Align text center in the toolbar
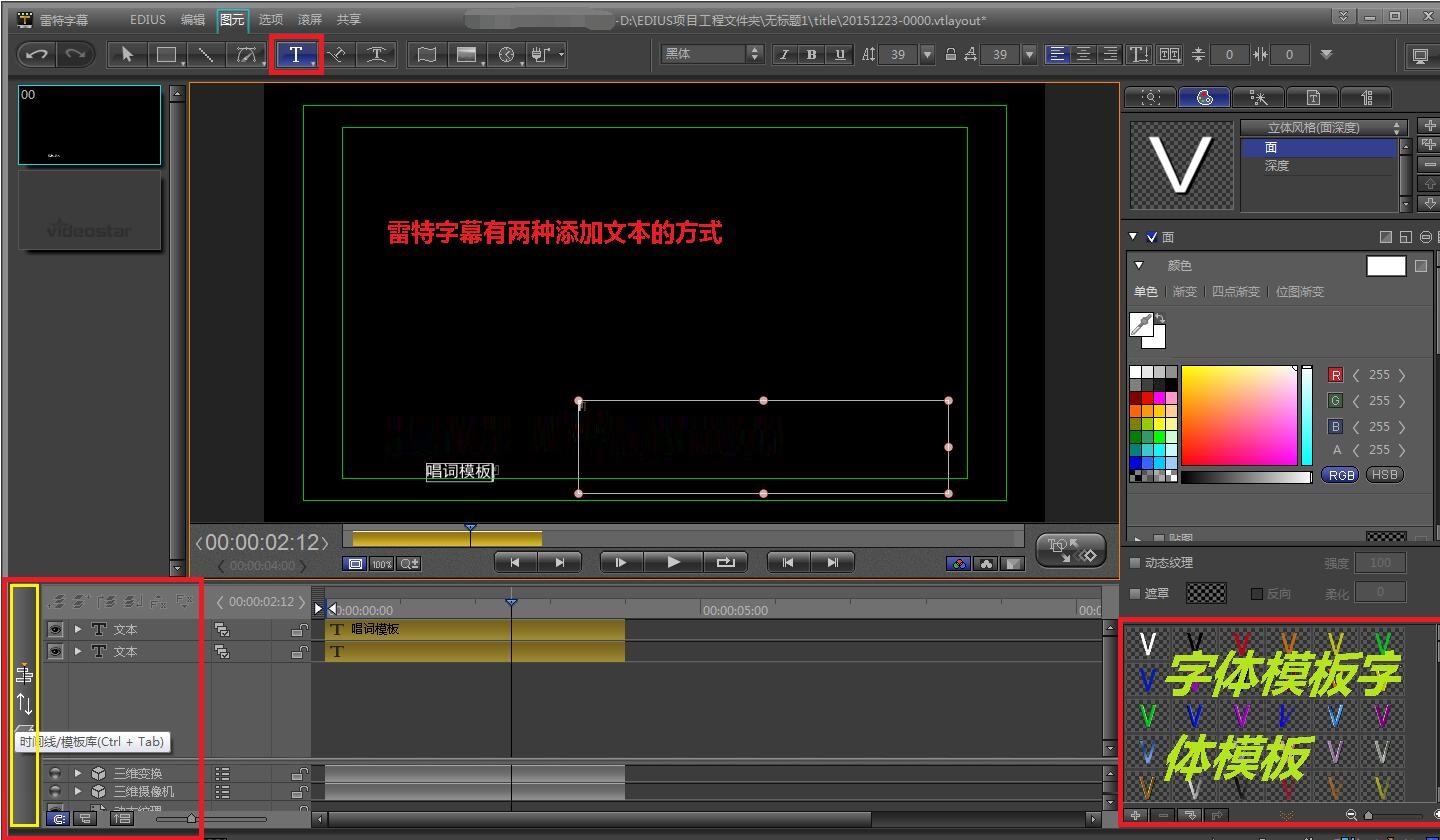Viewport: 1440px width, 840px height. (1083, 54)
